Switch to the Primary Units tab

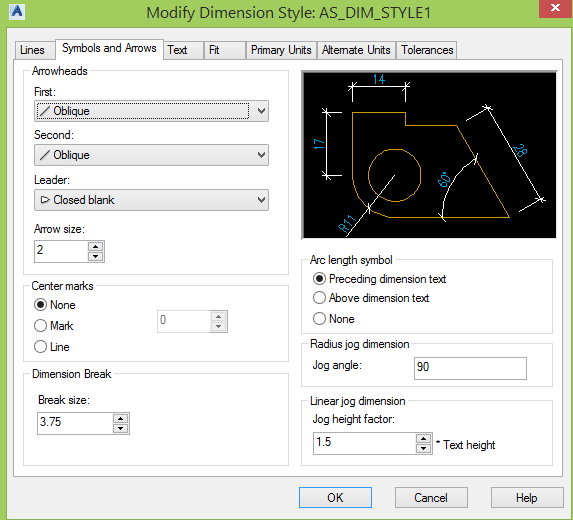281,50
